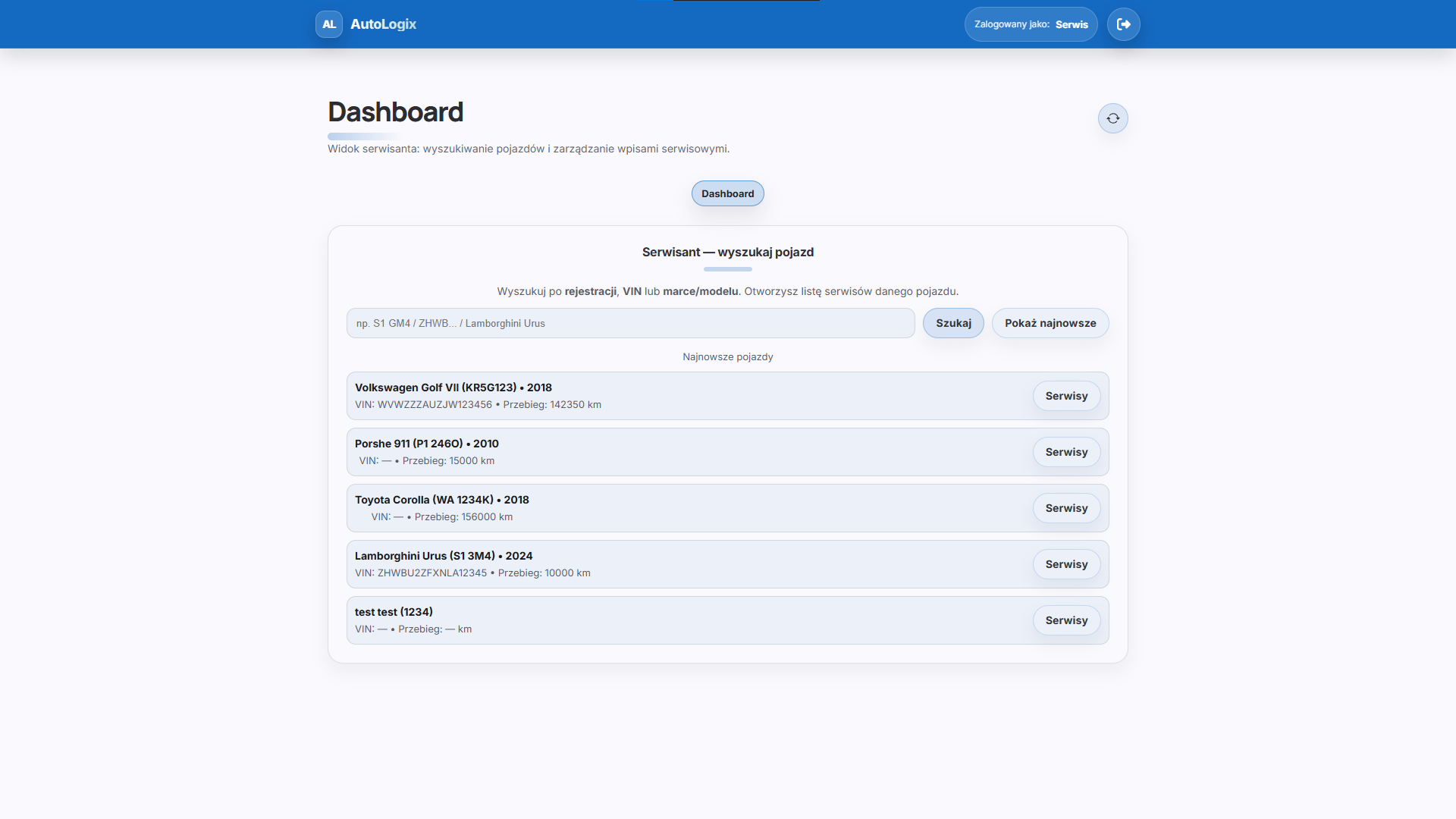1456x819 pixels.
Task: Click the logout arrow icon
Action: tap(1124, 24)
